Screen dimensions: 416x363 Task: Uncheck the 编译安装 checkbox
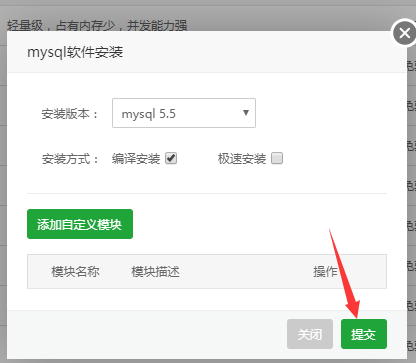point(171,158)
